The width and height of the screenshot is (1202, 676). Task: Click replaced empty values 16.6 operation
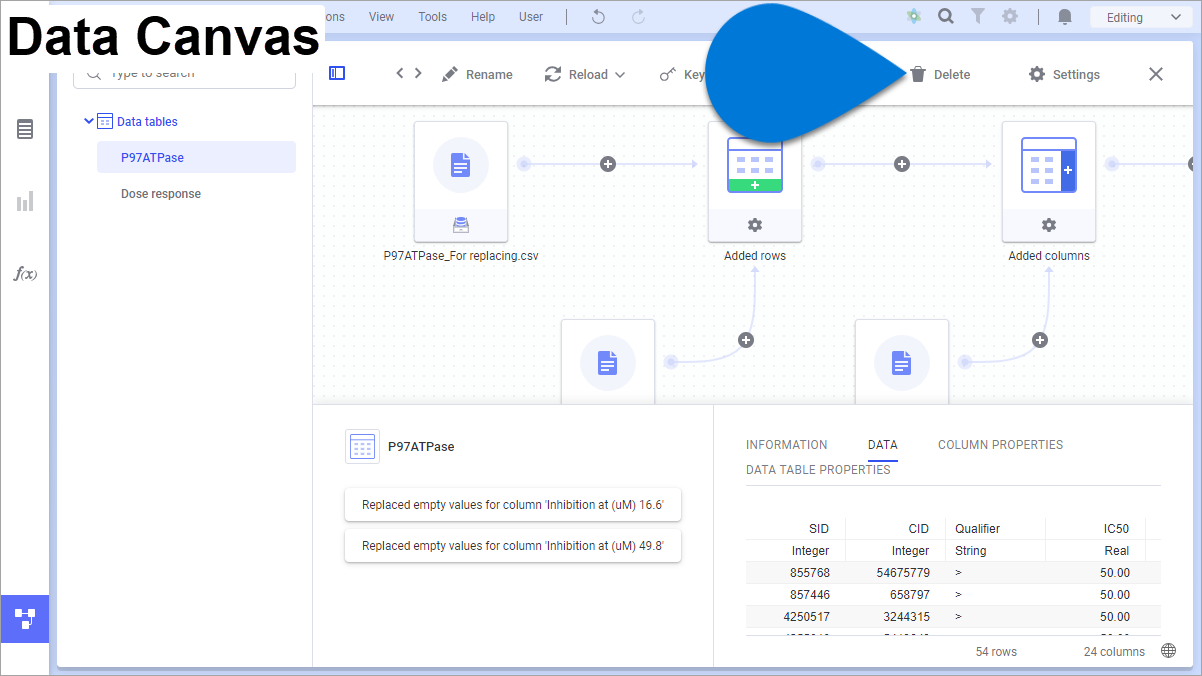click(x=513, y=505)
